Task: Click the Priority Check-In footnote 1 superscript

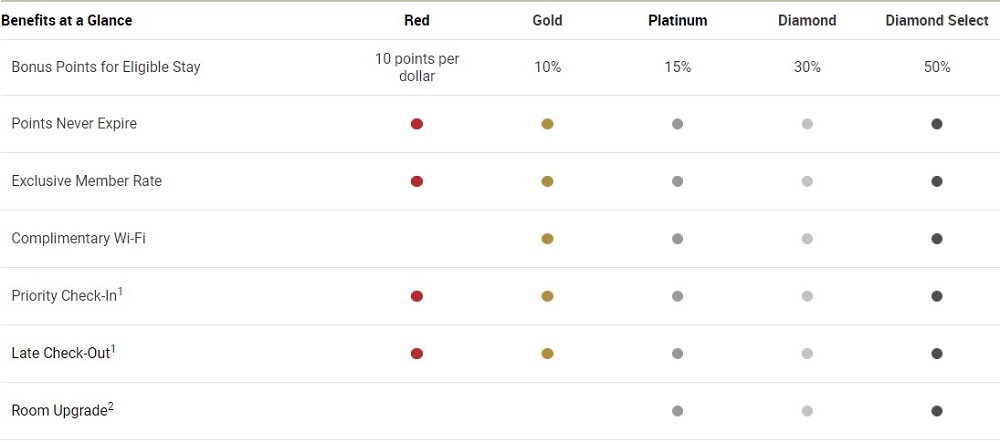Action: (120, 291)
